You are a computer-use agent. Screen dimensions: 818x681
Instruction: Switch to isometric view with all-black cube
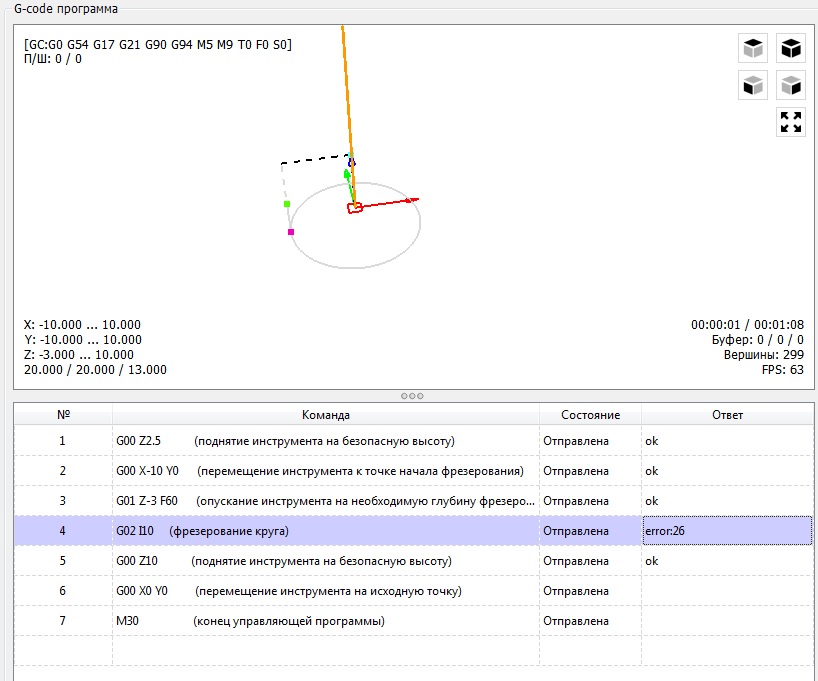tap(791, 48)
